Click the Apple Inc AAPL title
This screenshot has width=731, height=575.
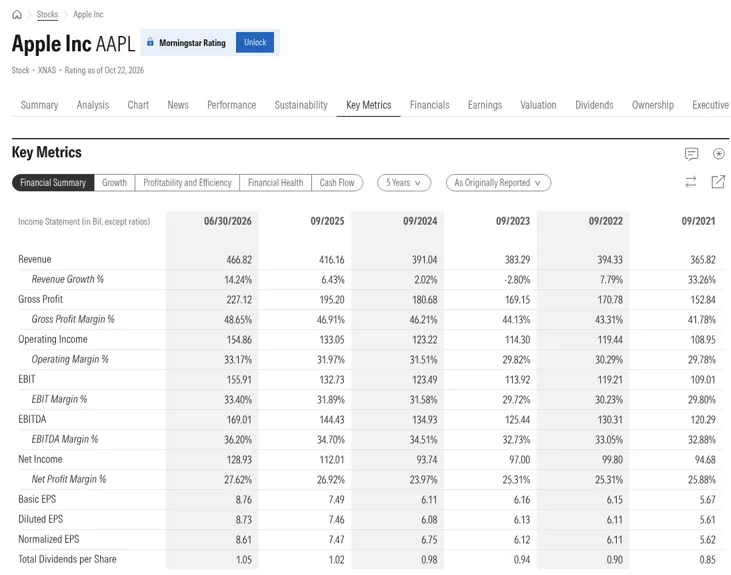[x=73, y=44]
